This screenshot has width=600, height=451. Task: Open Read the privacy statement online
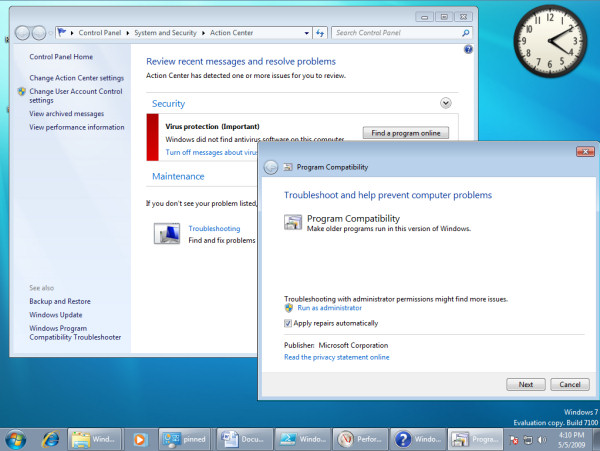coord(337,357)
